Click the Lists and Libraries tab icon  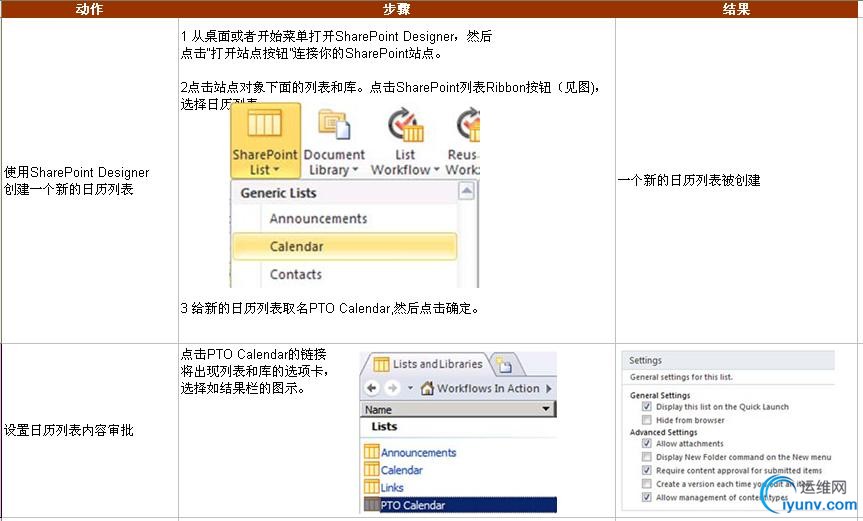coord(381,364)
